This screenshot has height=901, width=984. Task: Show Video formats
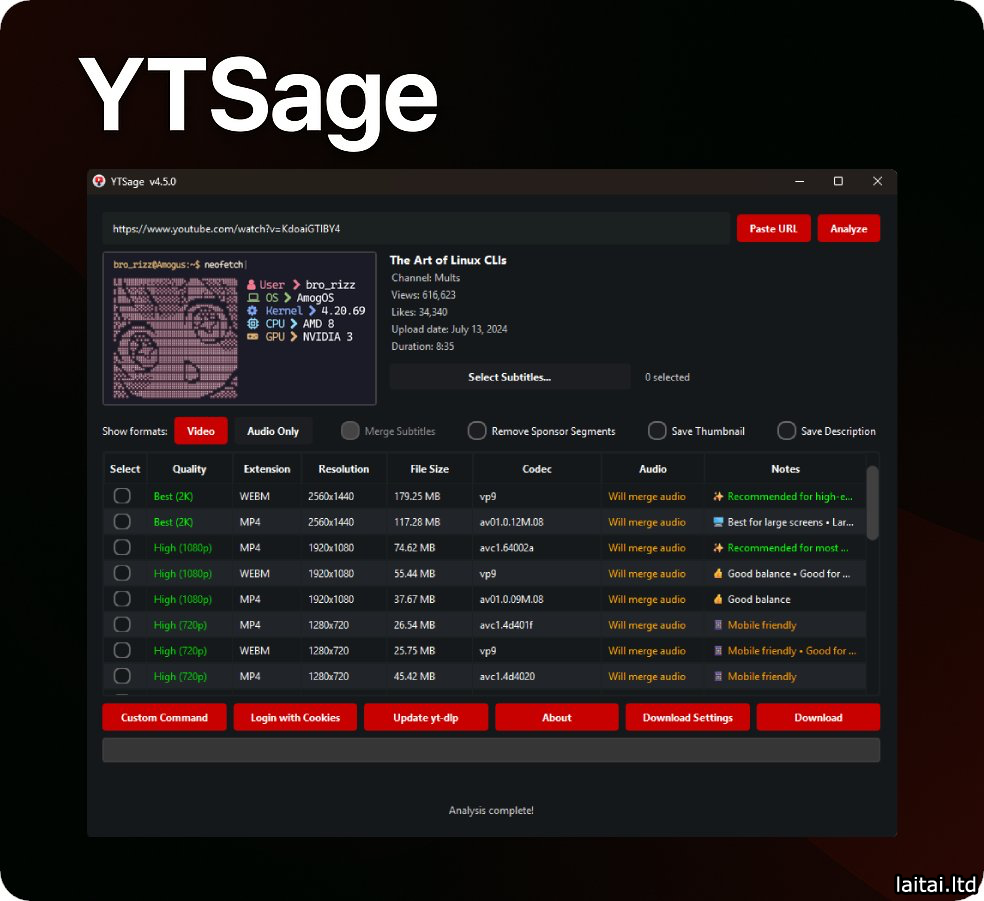pyautogui.click(x=201, y=431)
